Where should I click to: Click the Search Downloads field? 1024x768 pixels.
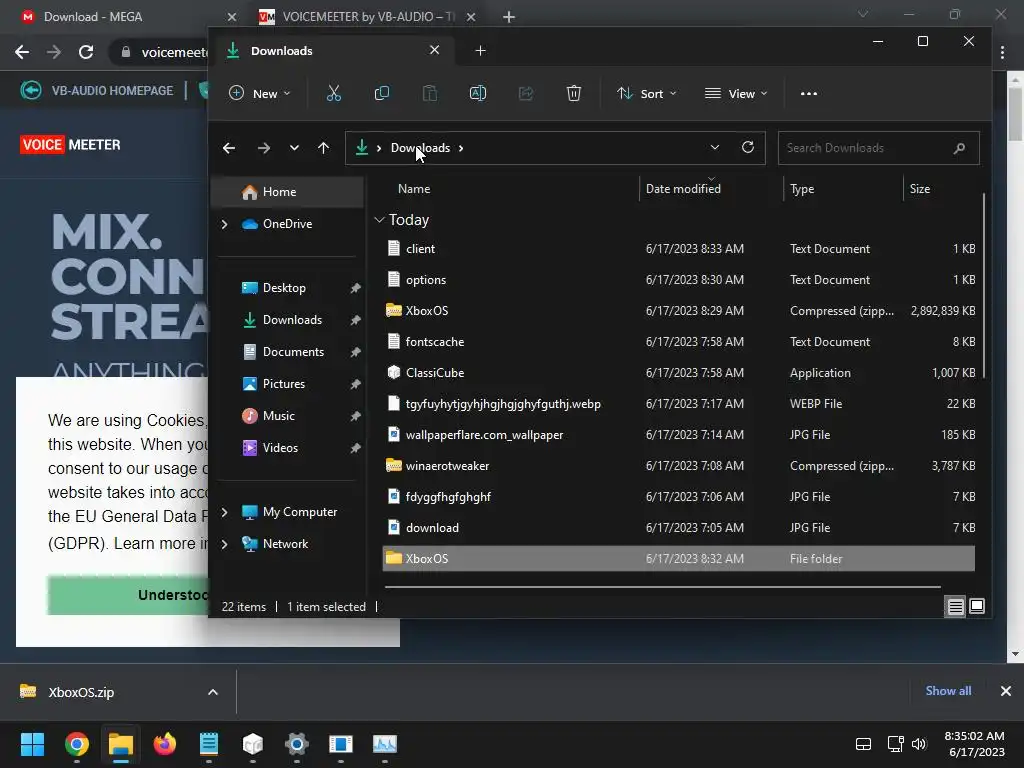pos(878,148)
